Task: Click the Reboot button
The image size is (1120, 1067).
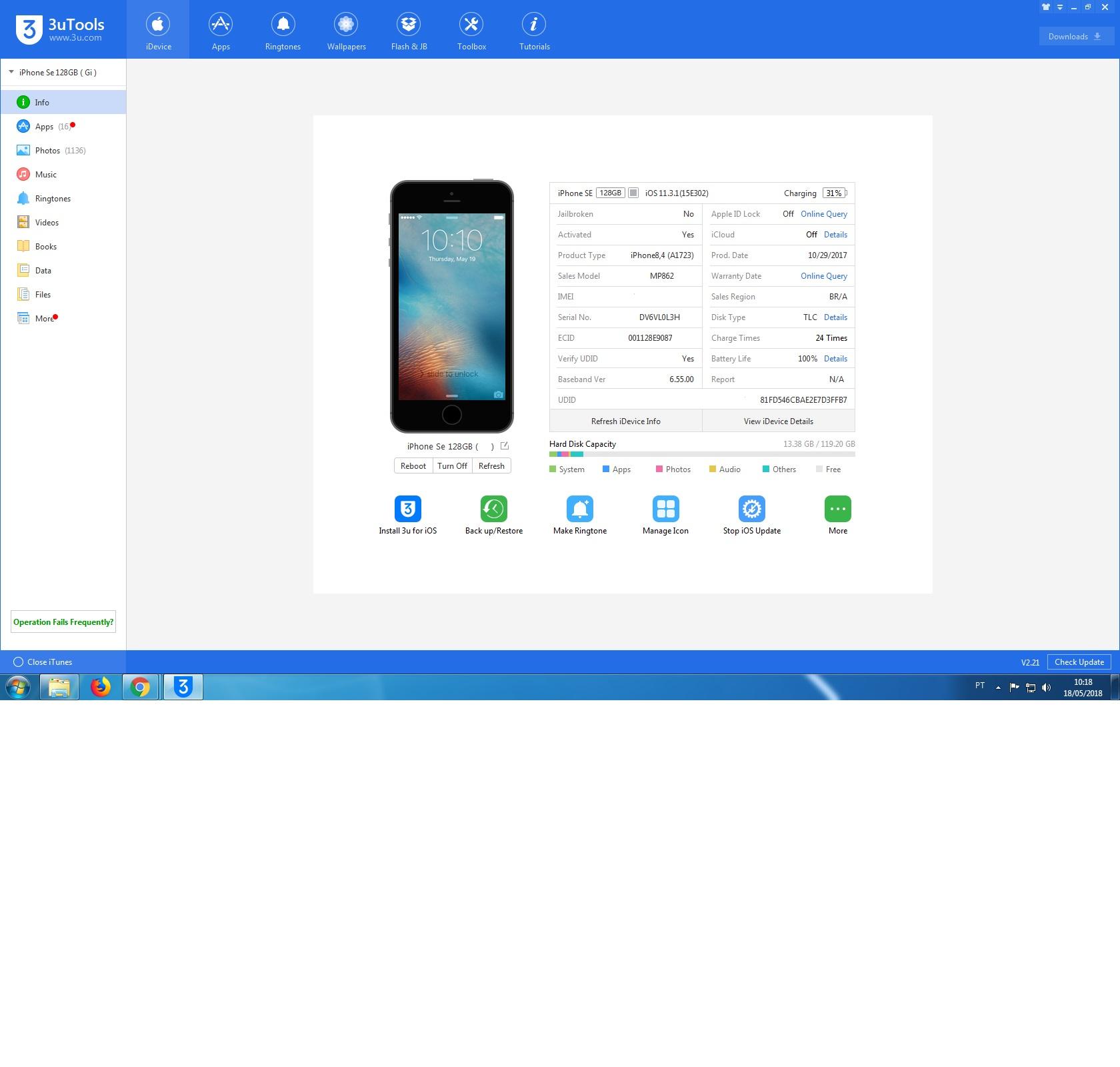Action: 413,465
